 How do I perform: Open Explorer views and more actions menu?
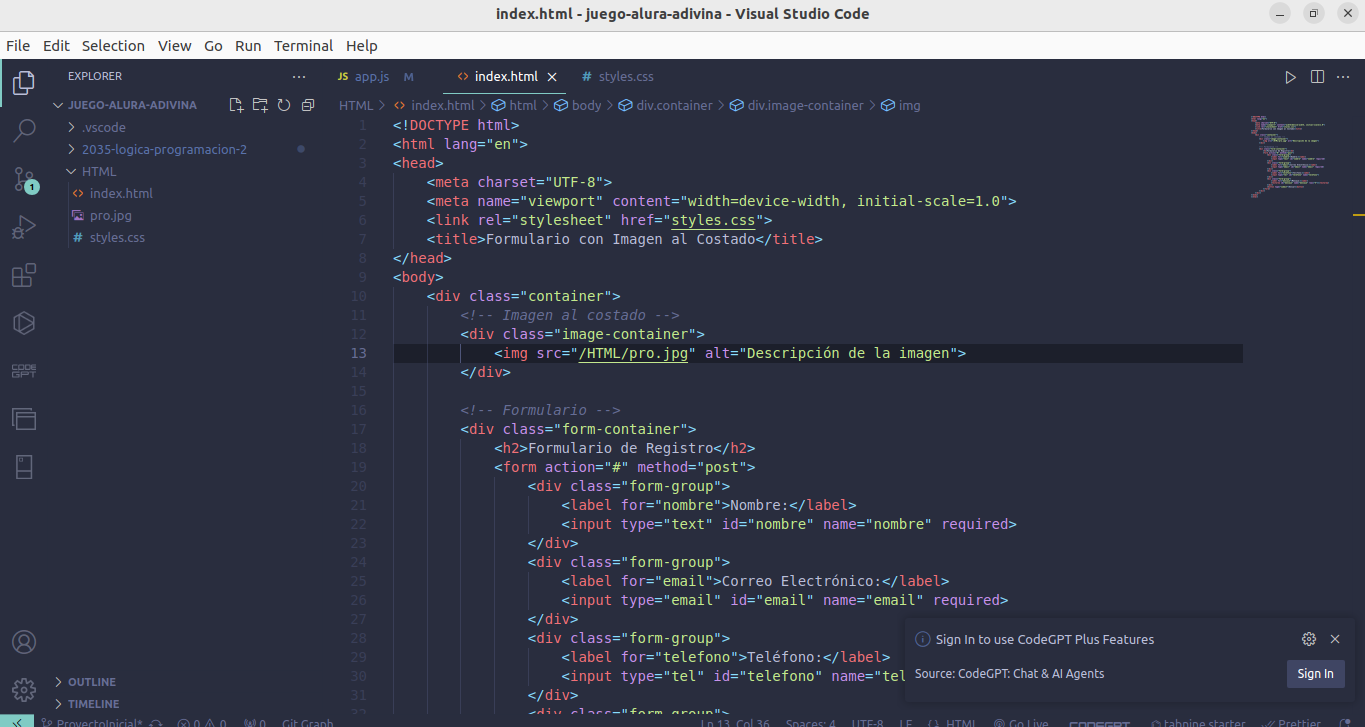tap(299, 76)
